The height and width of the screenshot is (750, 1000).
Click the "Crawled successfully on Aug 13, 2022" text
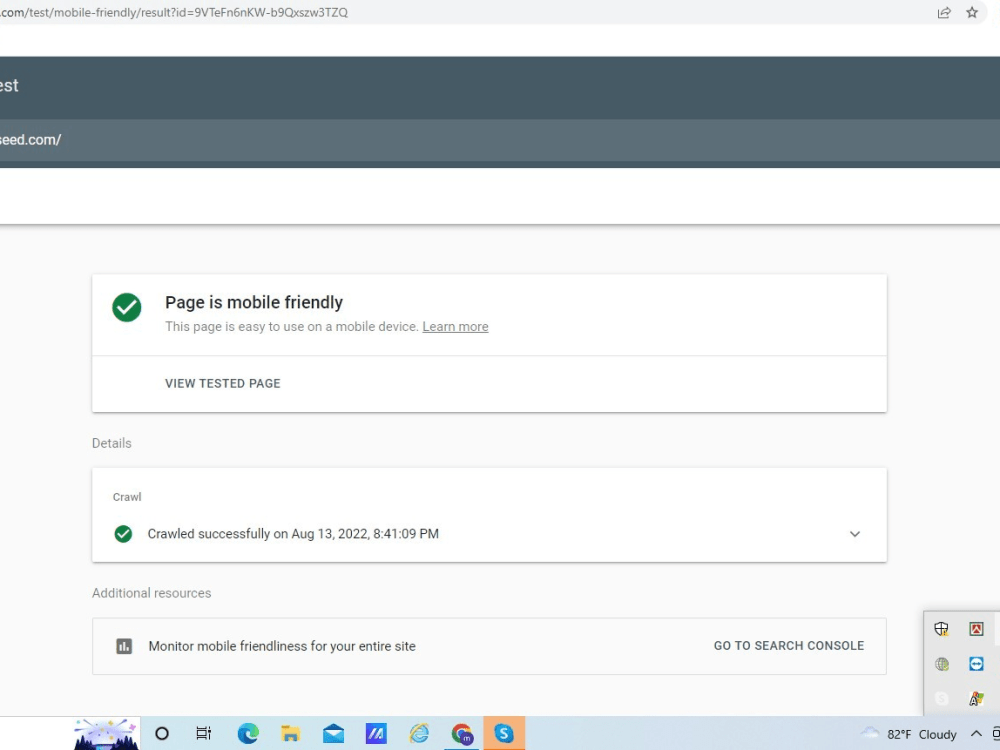(x=293, y=534)
